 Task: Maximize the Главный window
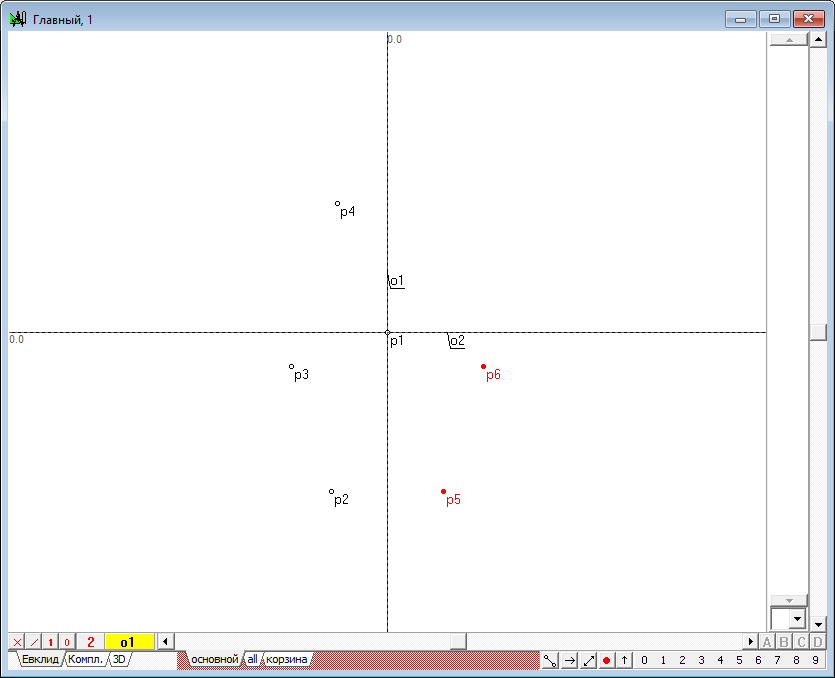(x=774, y=19)
